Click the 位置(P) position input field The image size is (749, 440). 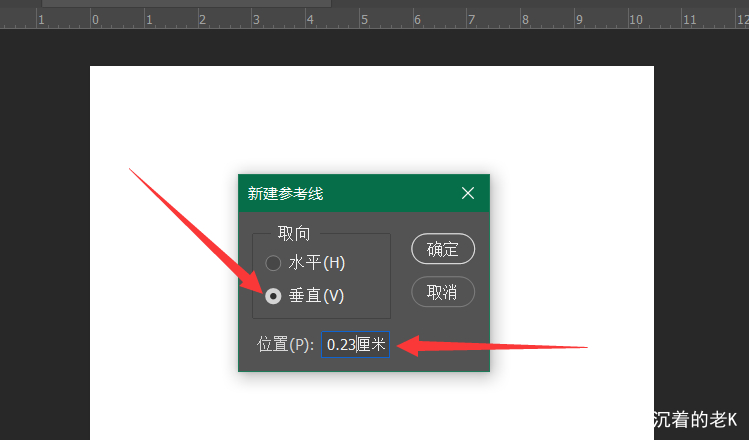(x=355, y=344)
